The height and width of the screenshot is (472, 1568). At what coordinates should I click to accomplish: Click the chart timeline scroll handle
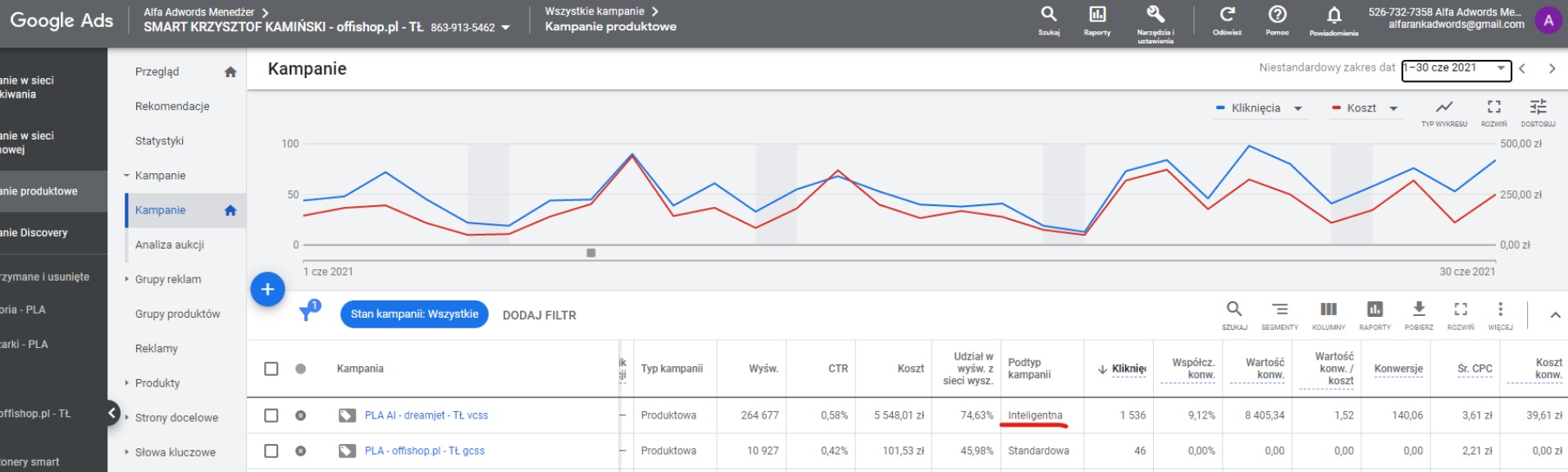pos(590,253)
